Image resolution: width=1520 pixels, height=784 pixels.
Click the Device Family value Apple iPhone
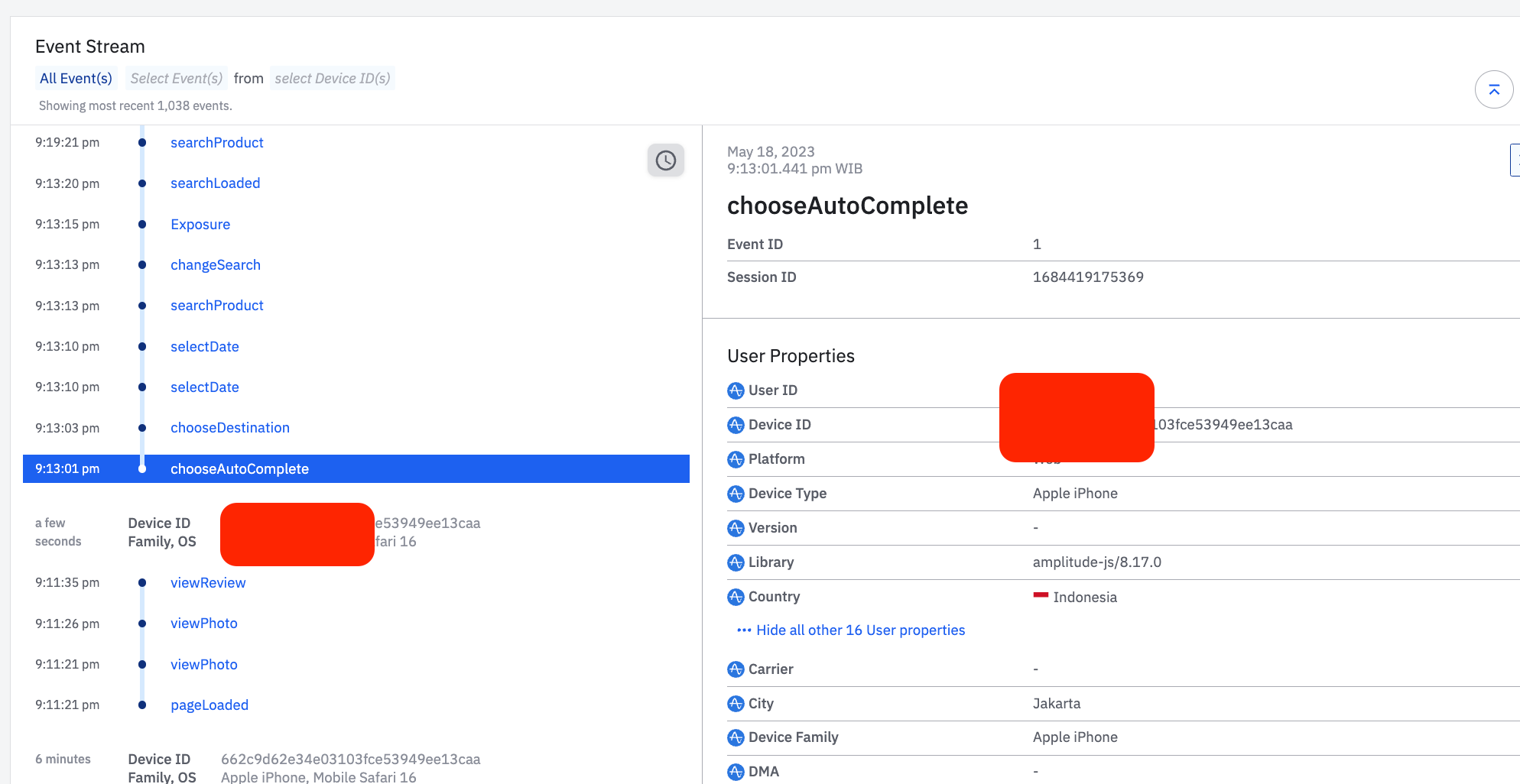(x=1075, y=737)
